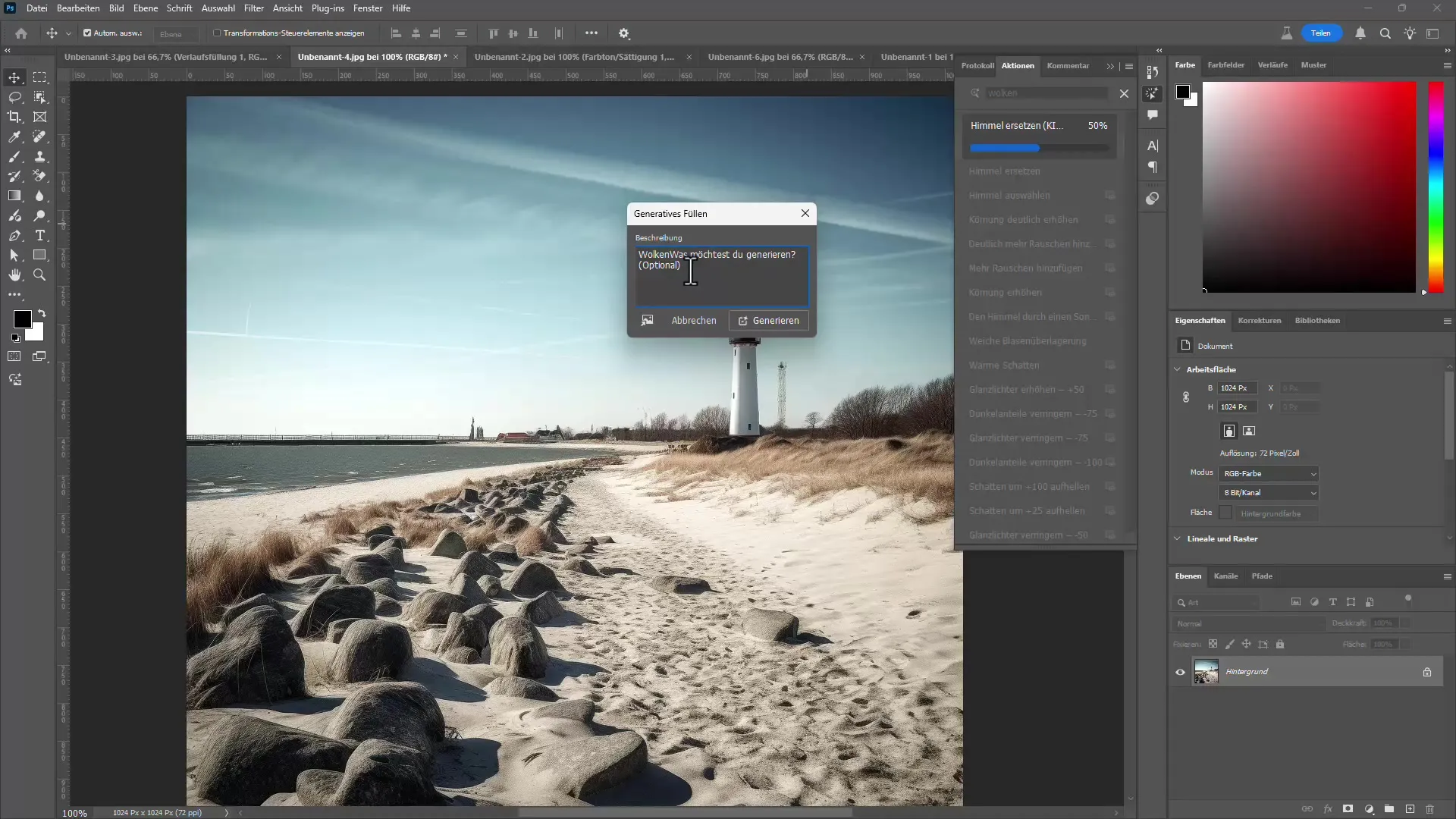Viewport: 1456px width, 819px height.
Task: Enable Transformations-Steuerelemente anzeigen checkbox
Action: (217, 33)
